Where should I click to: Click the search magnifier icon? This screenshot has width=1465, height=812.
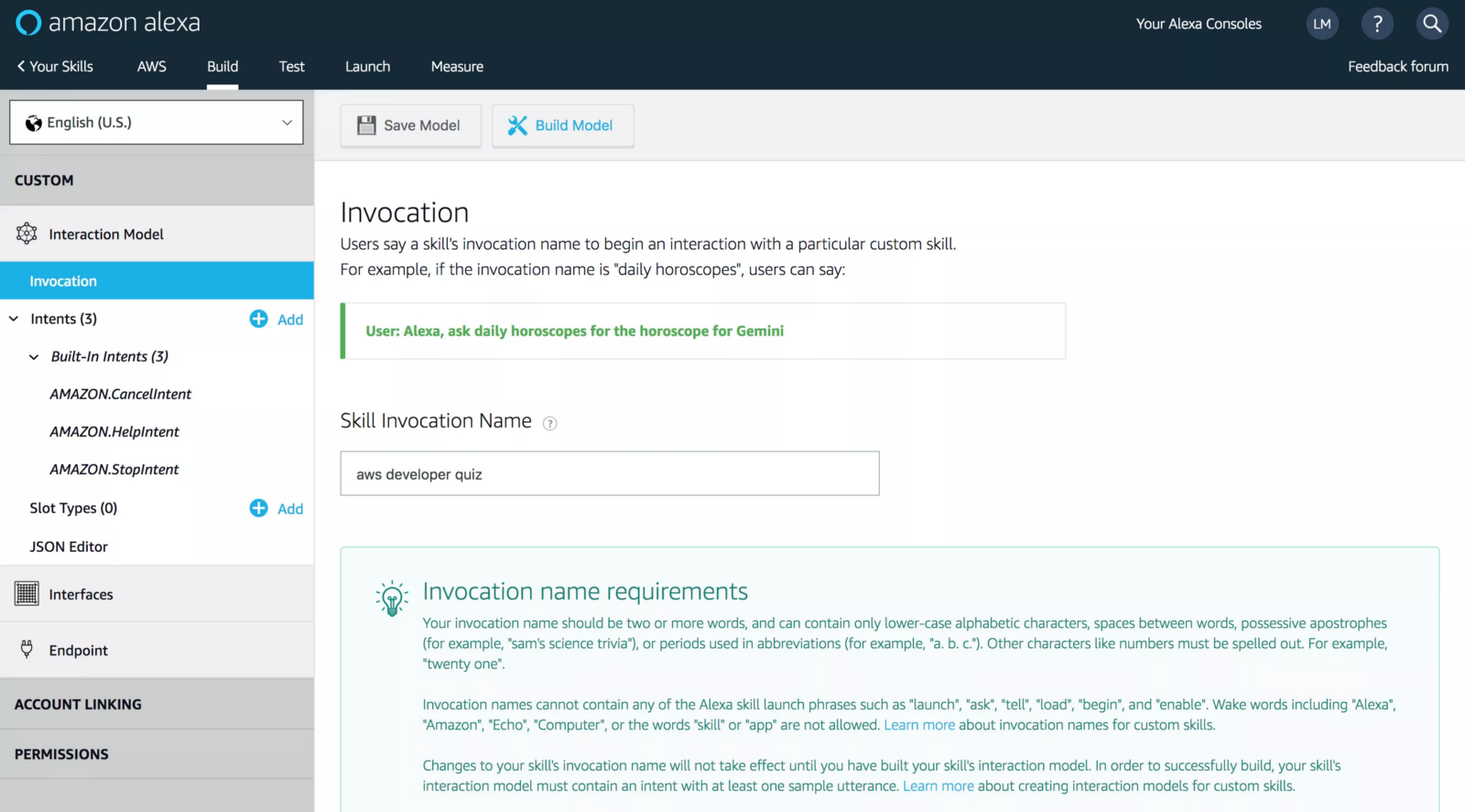point(1432,24)
